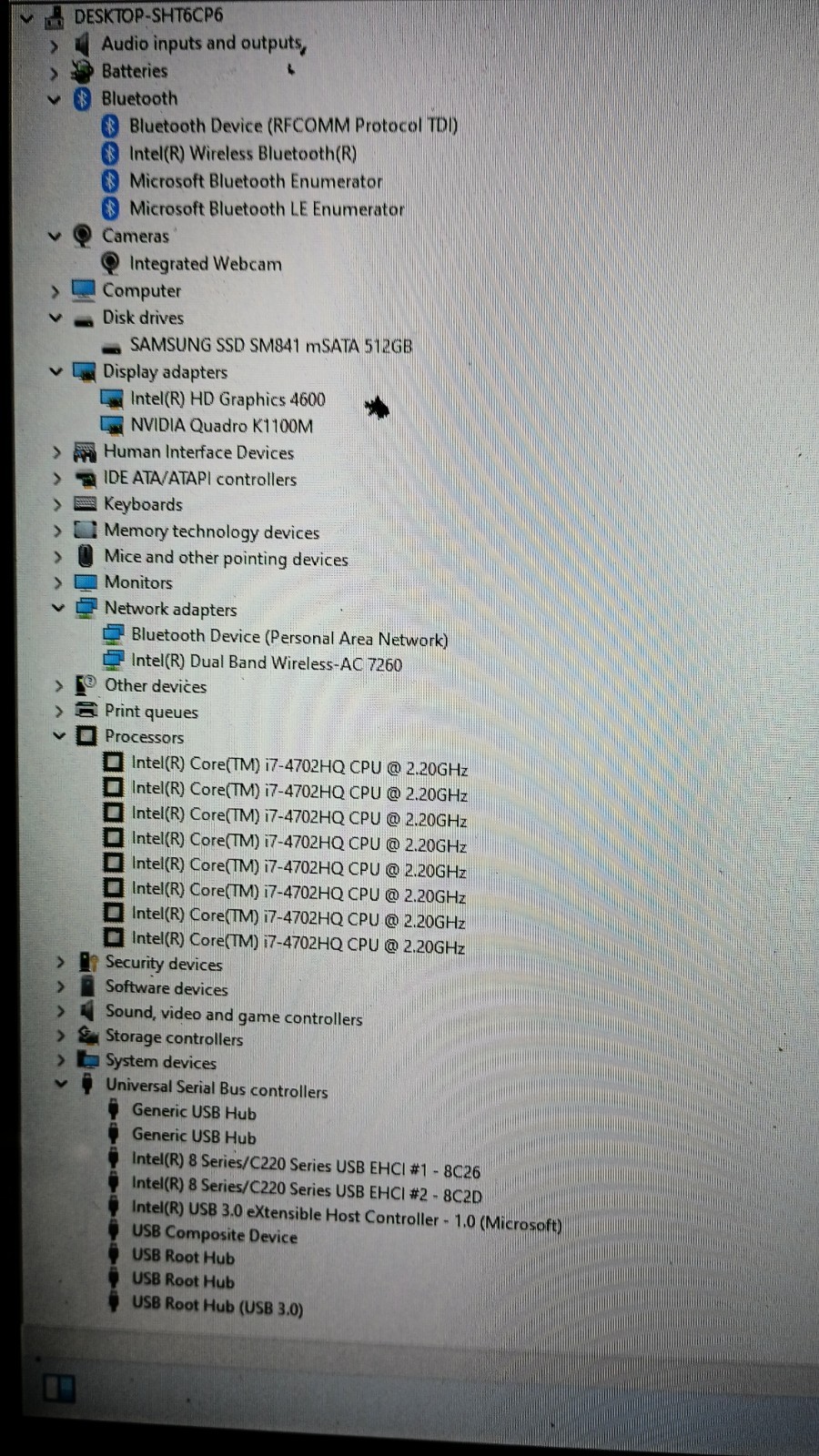Click the Integrated Webcam device icon
The image size is (819, 1456).
click(110, 264)
